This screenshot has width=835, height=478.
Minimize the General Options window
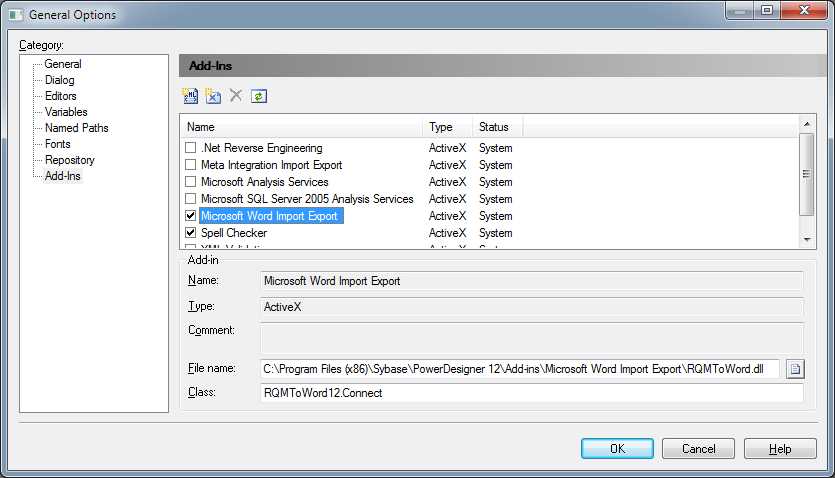(739, 11)
